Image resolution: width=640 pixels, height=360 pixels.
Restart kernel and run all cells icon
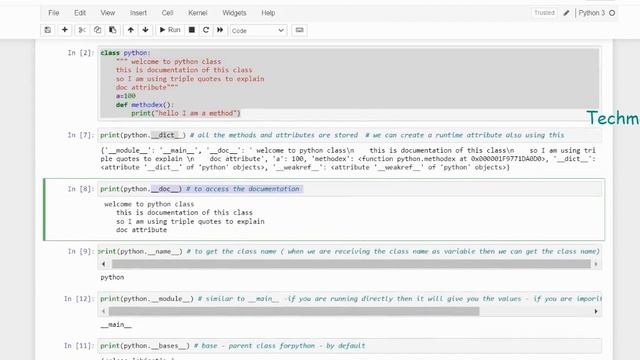[x=220, y=30]
